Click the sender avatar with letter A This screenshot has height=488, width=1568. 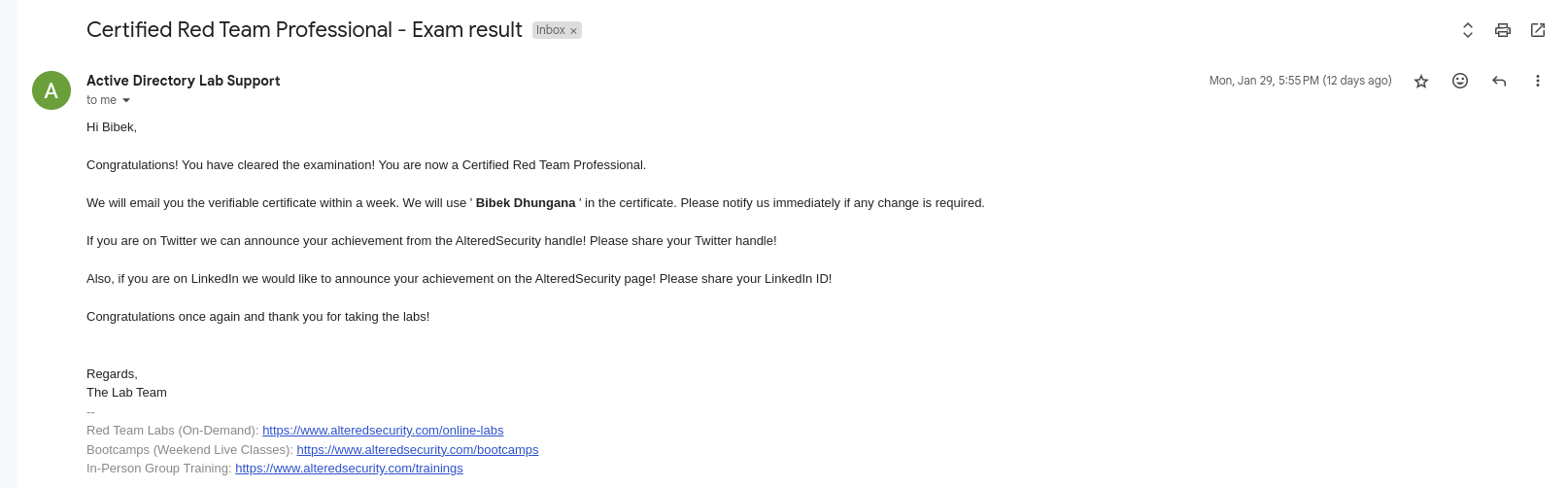[51, 90]
